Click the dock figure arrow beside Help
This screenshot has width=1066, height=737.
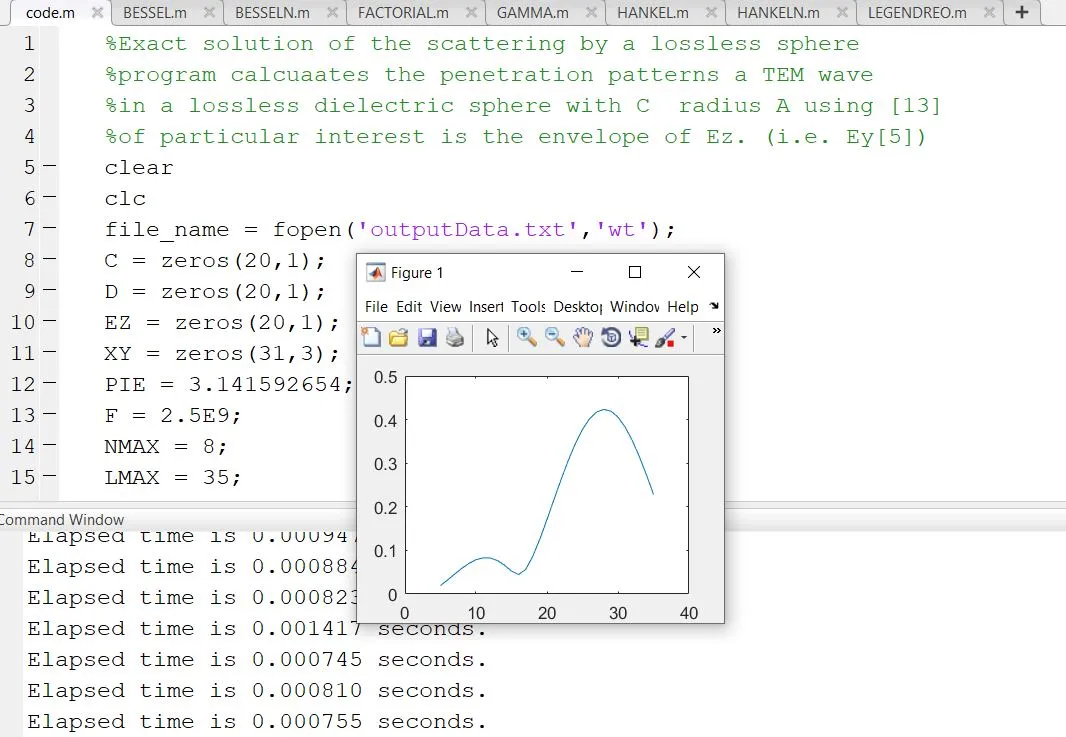click(713, 307)
